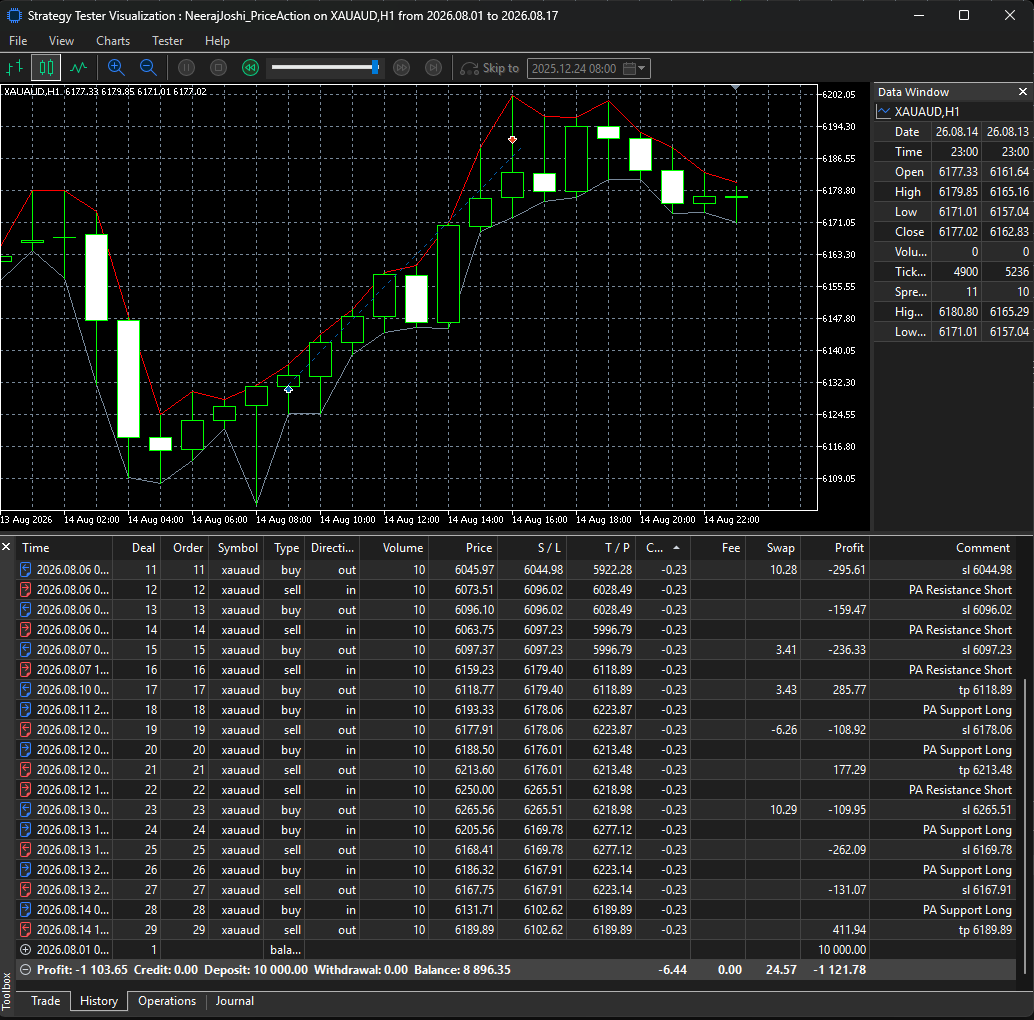Viewport: 1034px width, 1020px height.
Task: Open the View menu
Action: pyautogui.click(x=61, y=41)
